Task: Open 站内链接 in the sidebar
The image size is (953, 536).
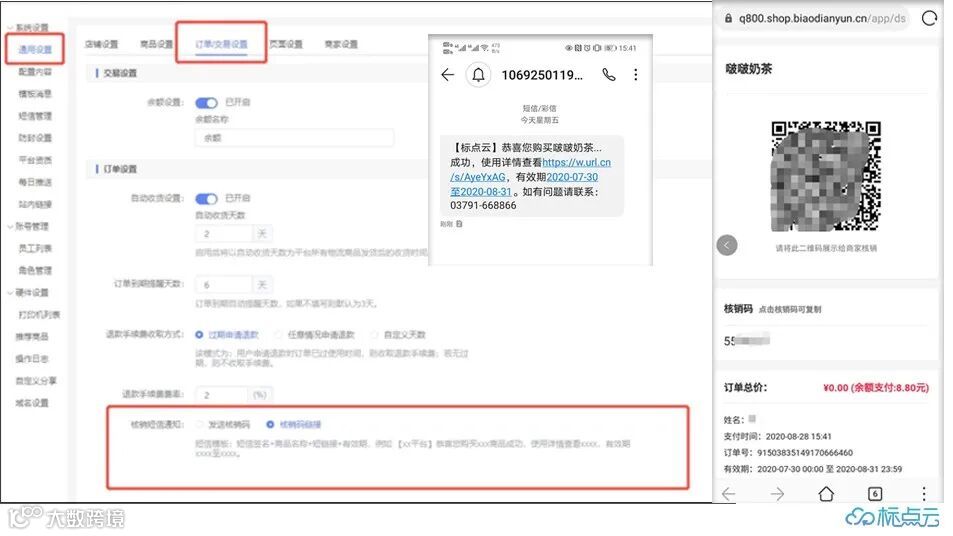Action: (35, 204)
